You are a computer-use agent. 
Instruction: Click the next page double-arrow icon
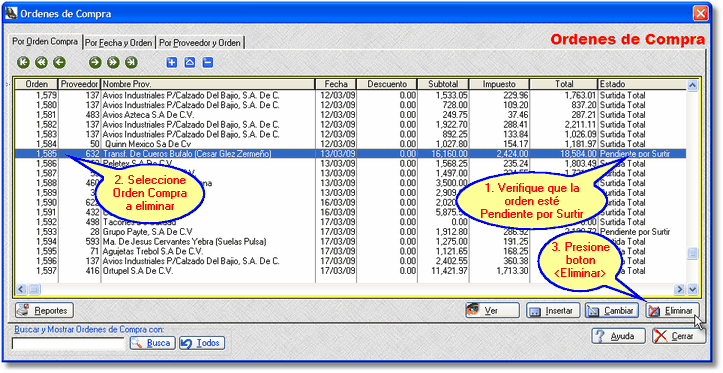coord(113,62)
